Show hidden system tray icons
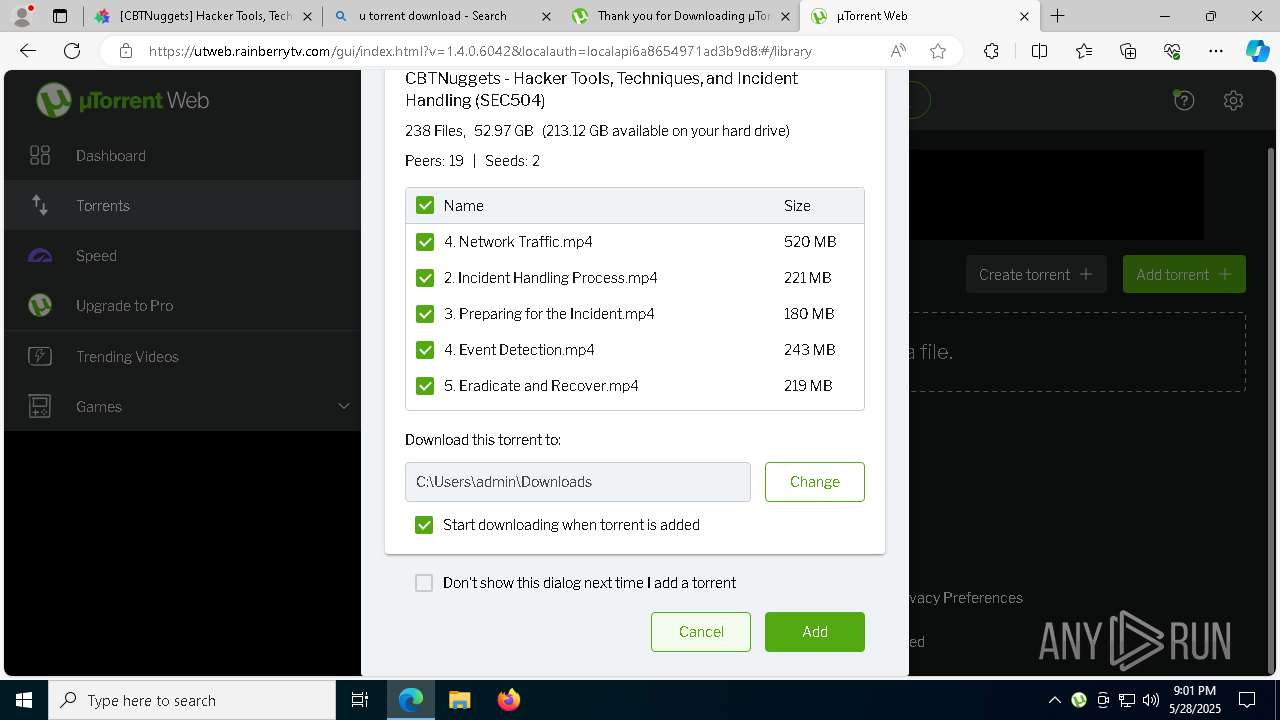The width and height of the screenshot is (1280, 720). click(1055, 700)
